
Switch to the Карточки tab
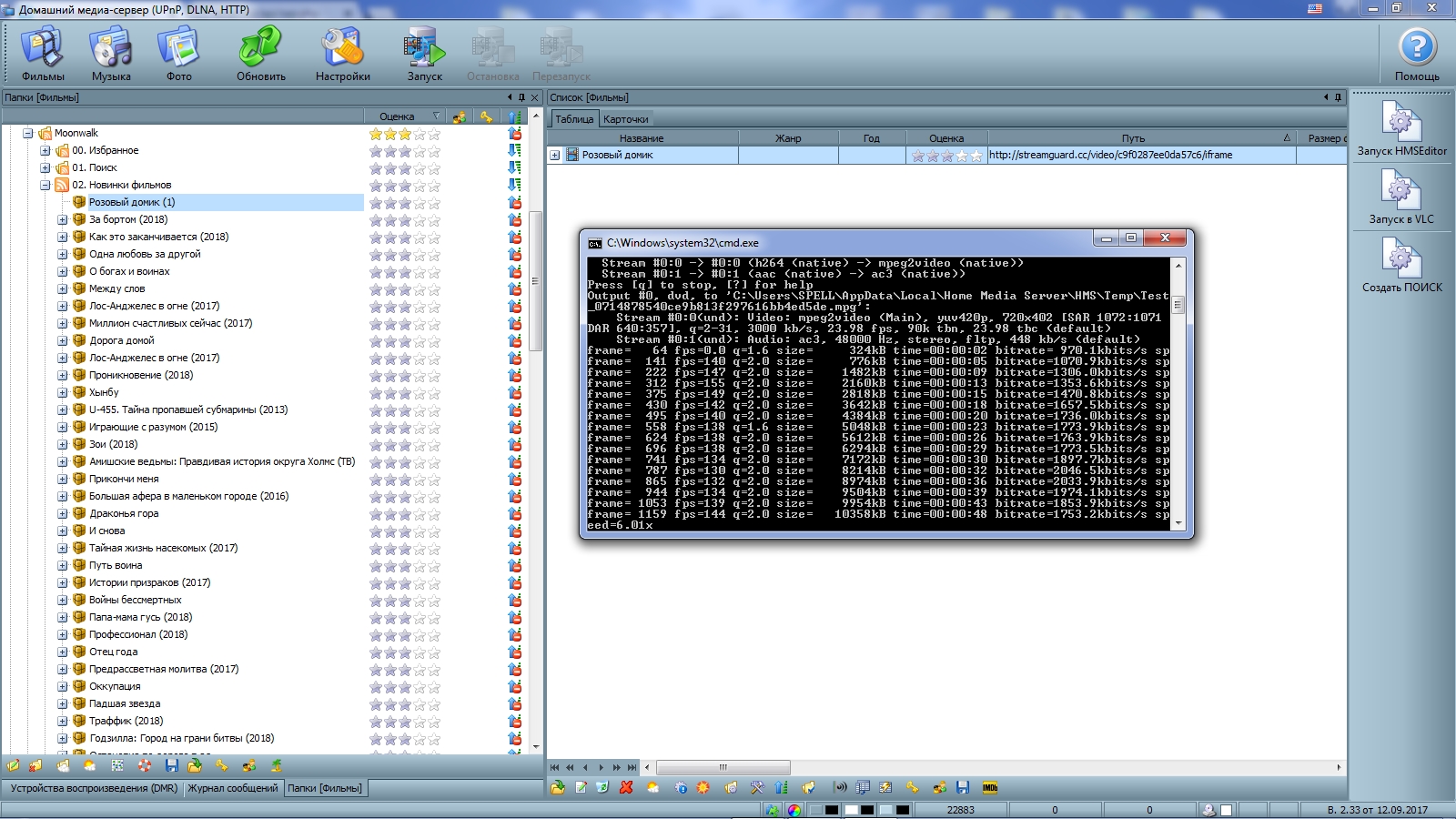[x=625, y=119]
